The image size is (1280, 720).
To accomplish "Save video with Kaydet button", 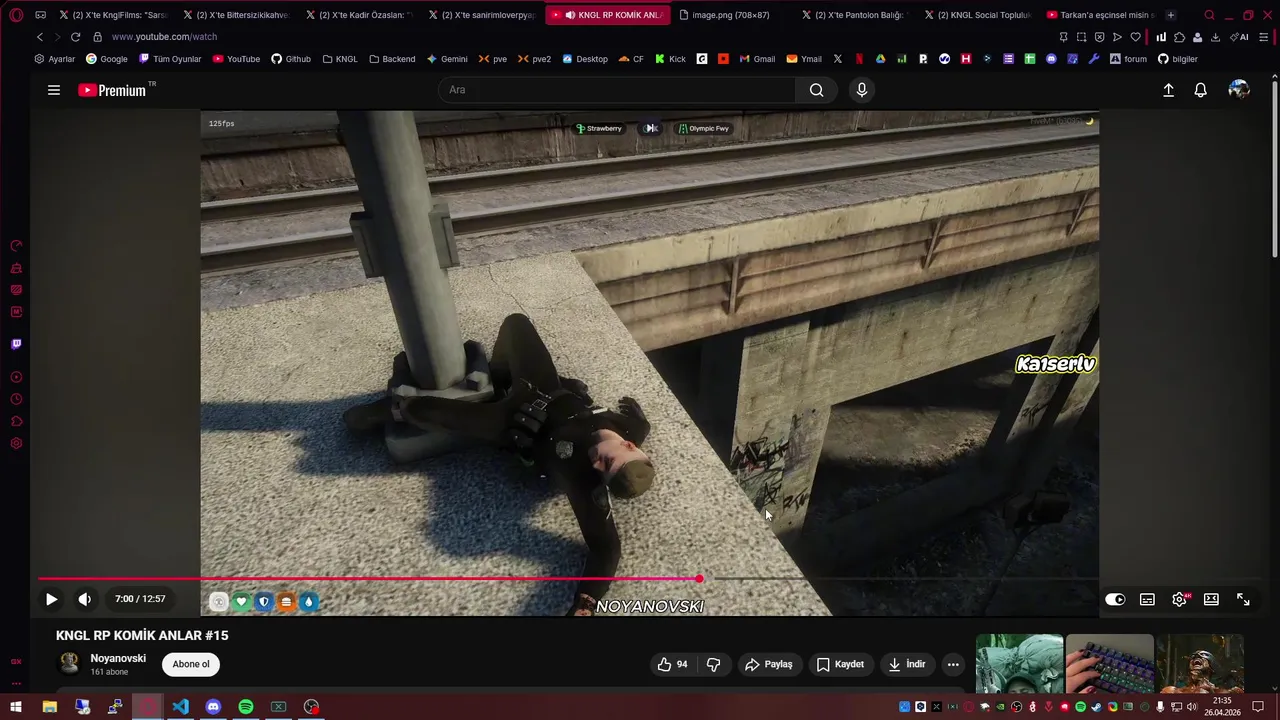I will tap(840, 664).
